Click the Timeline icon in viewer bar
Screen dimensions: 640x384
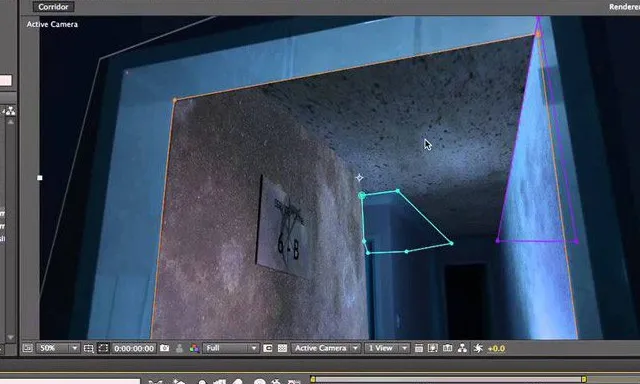[447, 348]
